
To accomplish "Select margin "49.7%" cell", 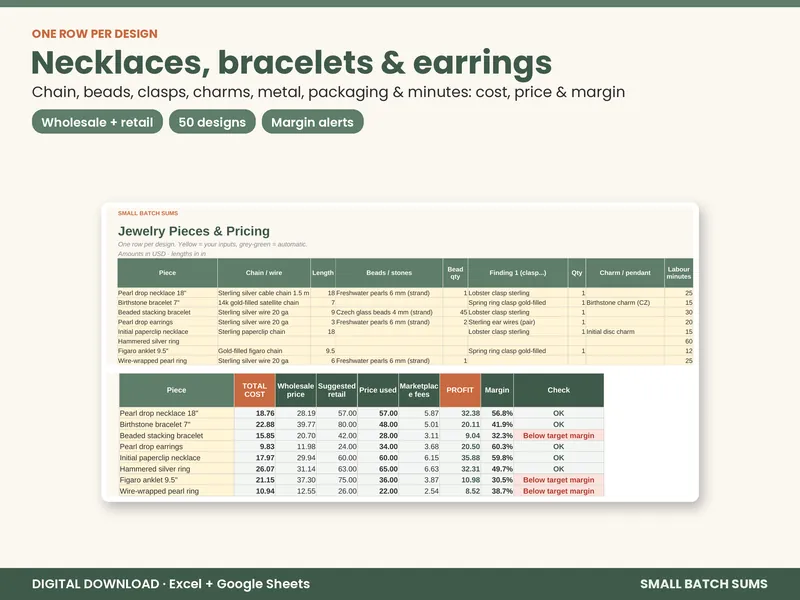I will [497, 469].
